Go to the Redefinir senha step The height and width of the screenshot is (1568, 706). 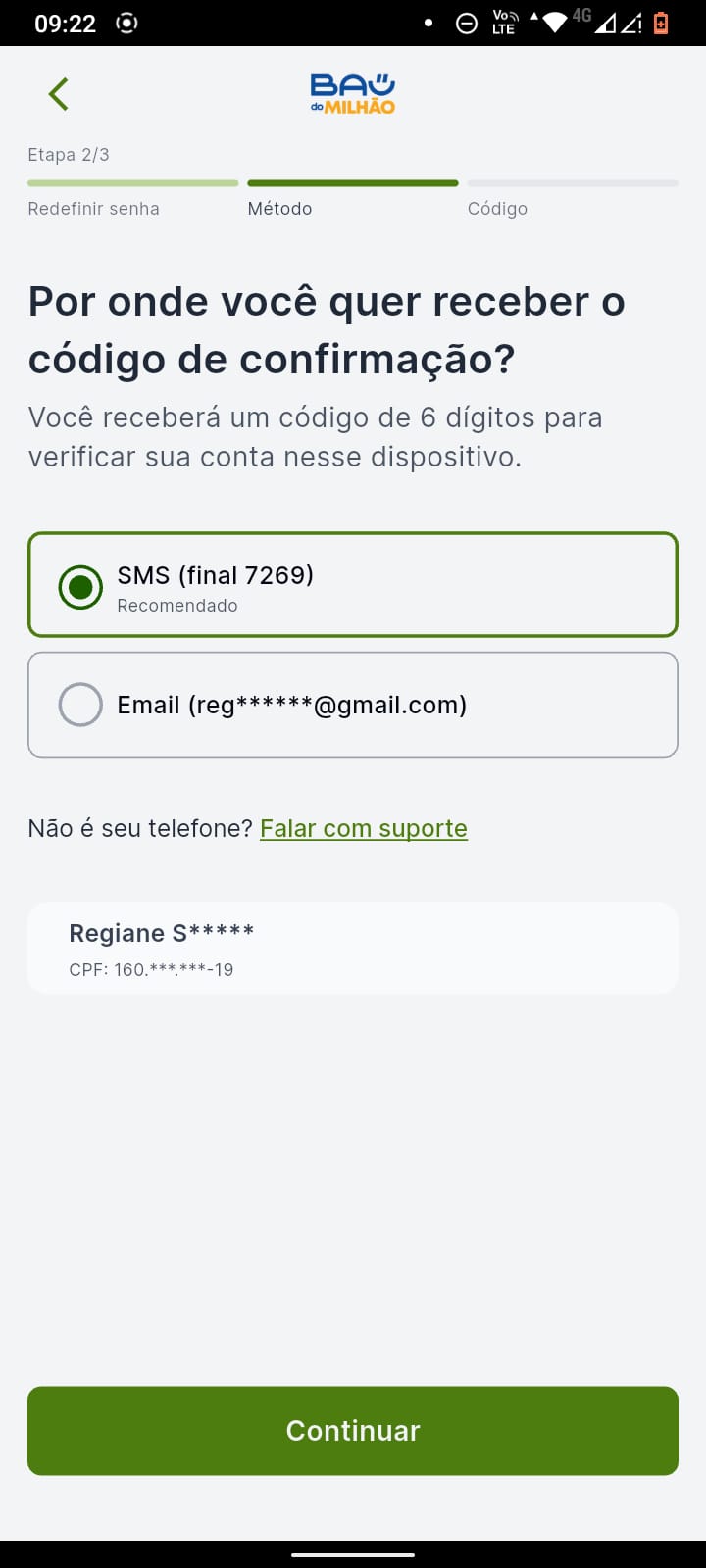point(93,209)
